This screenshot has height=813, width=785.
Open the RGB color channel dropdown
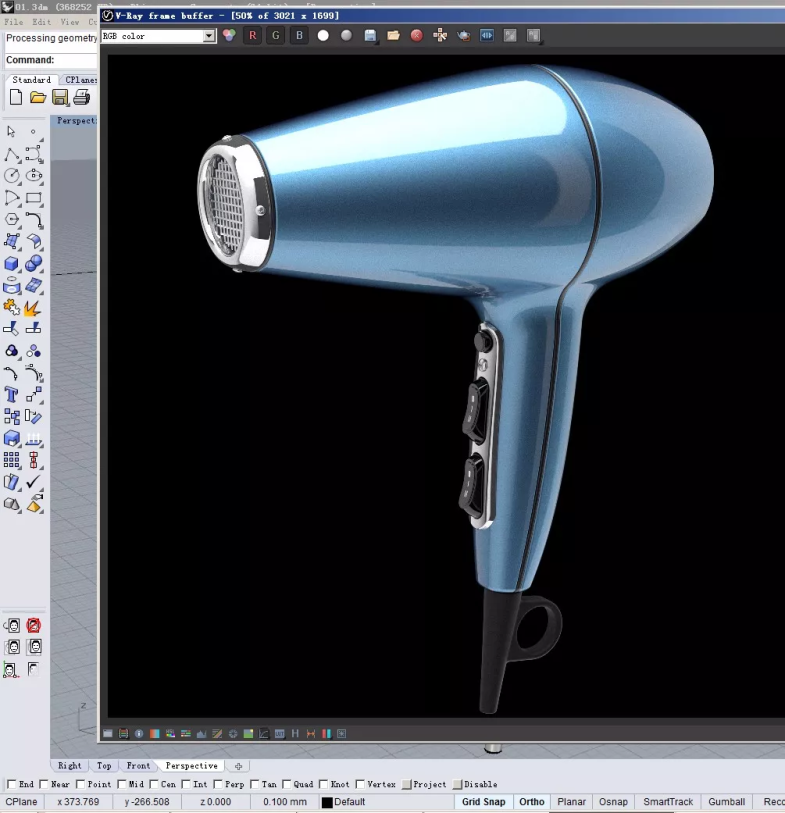pyautogui.click(x=209, y=36)
